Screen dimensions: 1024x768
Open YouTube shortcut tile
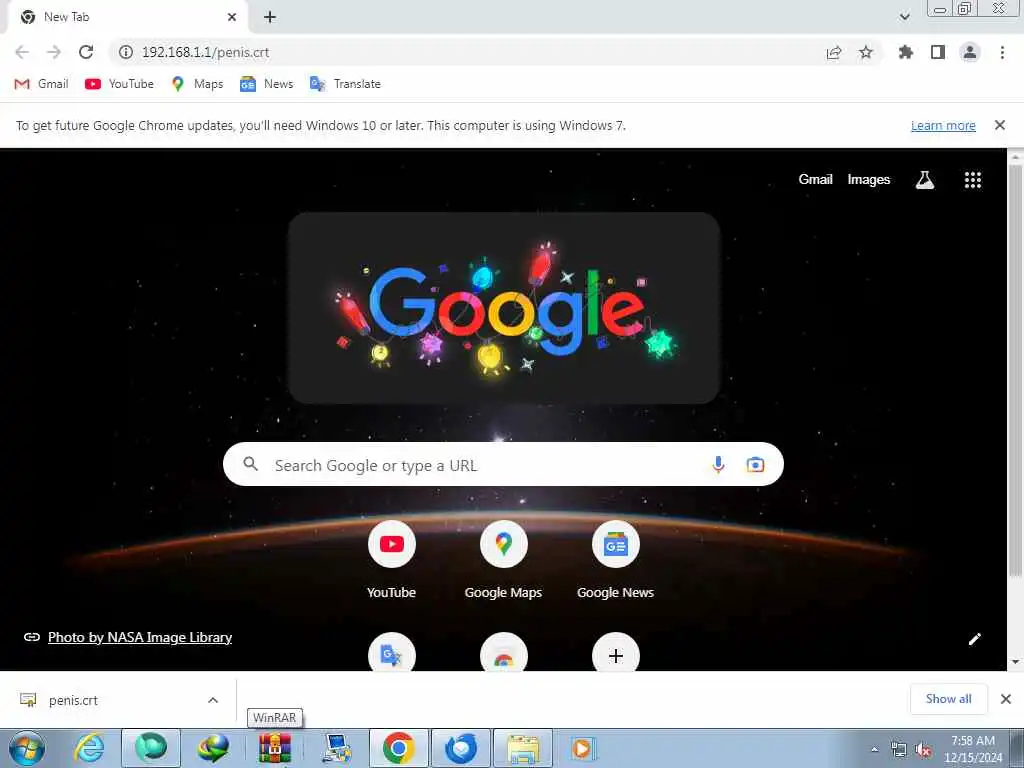(x=392, y=560)
